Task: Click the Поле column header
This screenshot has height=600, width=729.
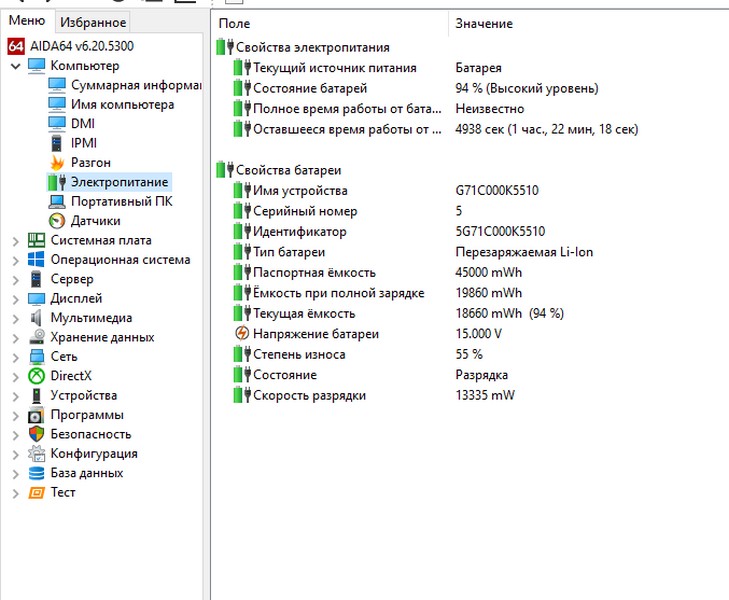Action: pyautogui.click(x=234, y=23)
